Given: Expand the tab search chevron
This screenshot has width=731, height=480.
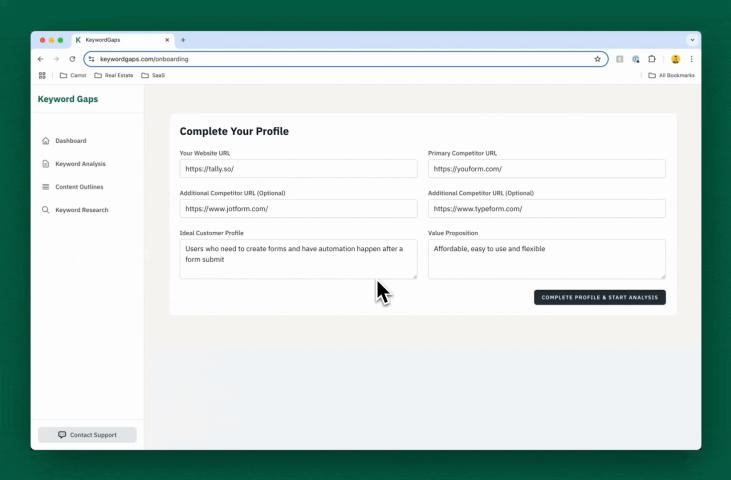Looking at the screenshot, I should pos(692,40).
